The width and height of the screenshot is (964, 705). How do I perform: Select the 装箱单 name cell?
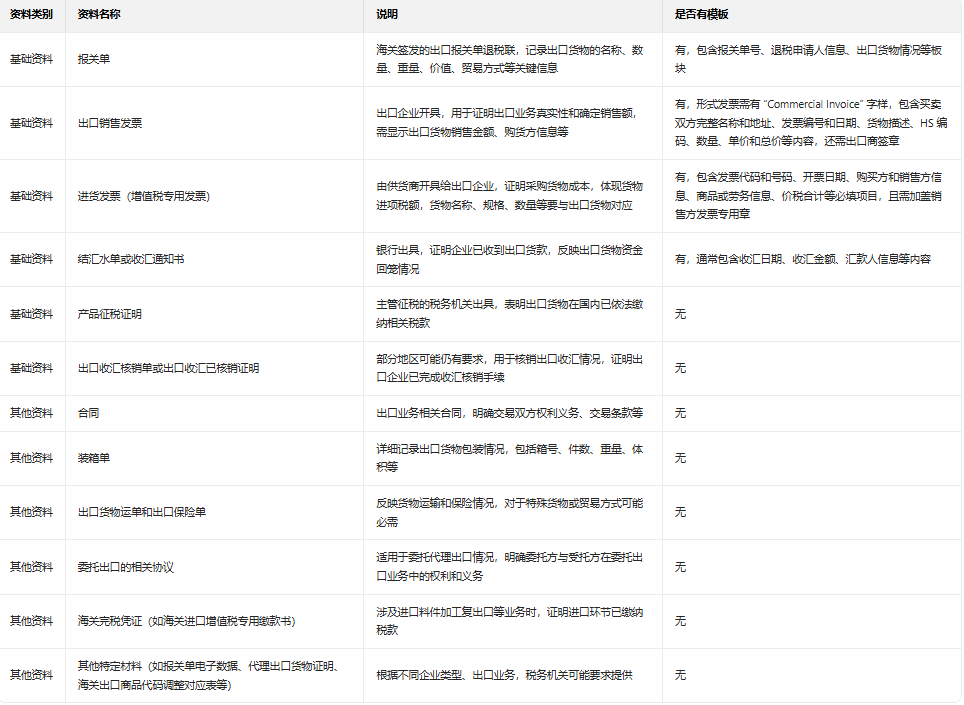coord(94,458)
